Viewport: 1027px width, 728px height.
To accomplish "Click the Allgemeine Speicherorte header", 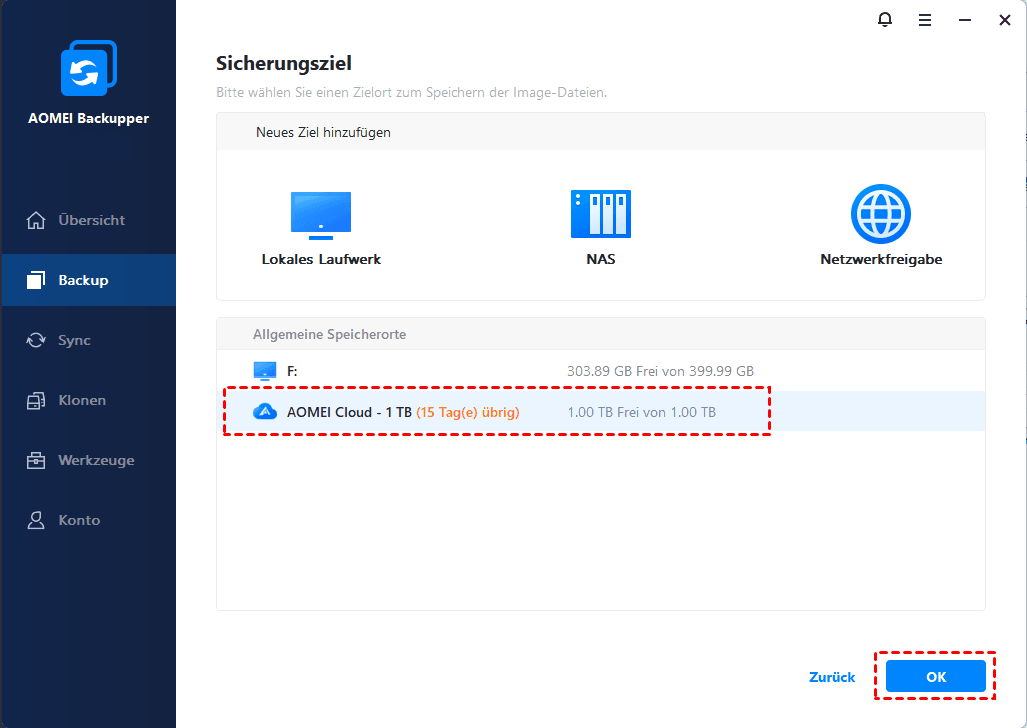I will pos(329,334).
